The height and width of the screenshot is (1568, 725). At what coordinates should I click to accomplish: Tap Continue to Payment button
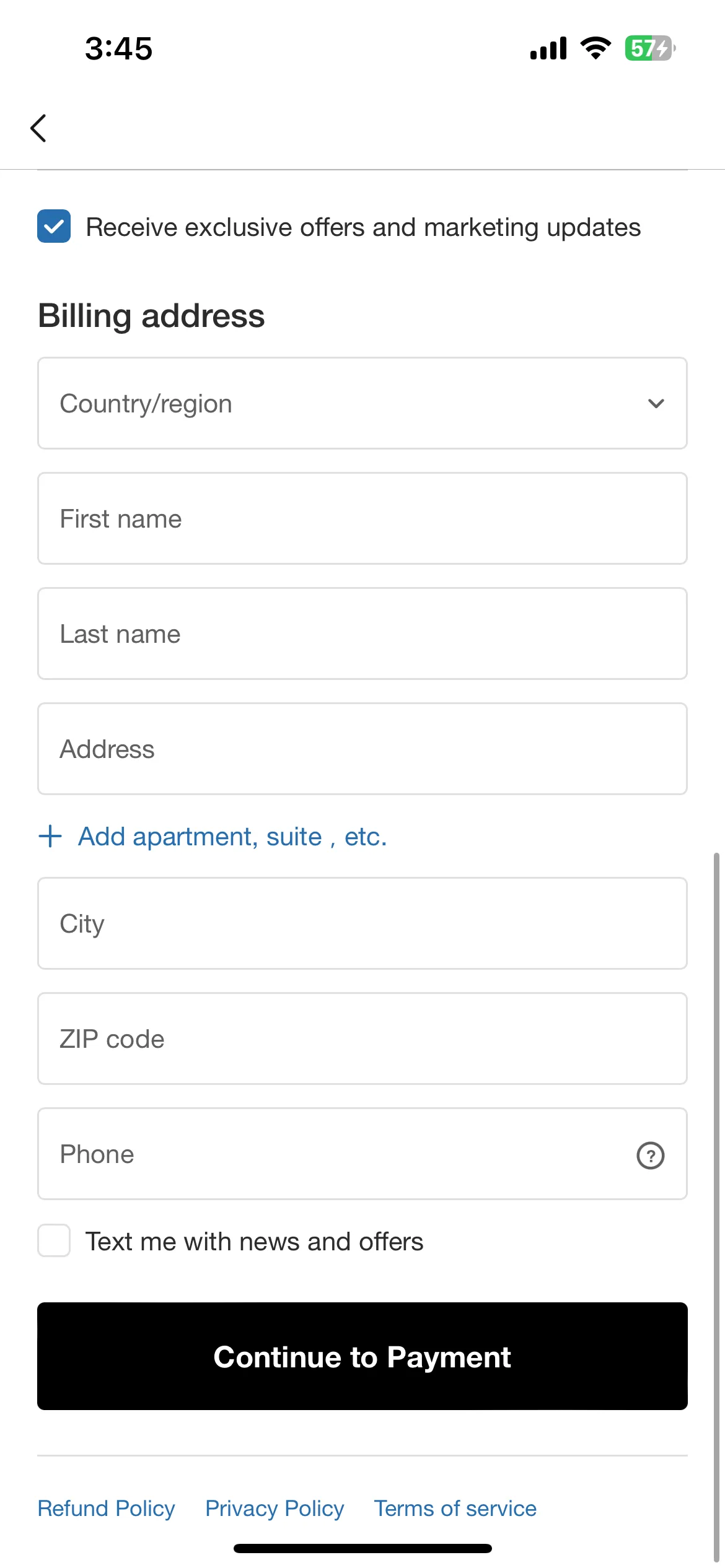[362, 1356]
